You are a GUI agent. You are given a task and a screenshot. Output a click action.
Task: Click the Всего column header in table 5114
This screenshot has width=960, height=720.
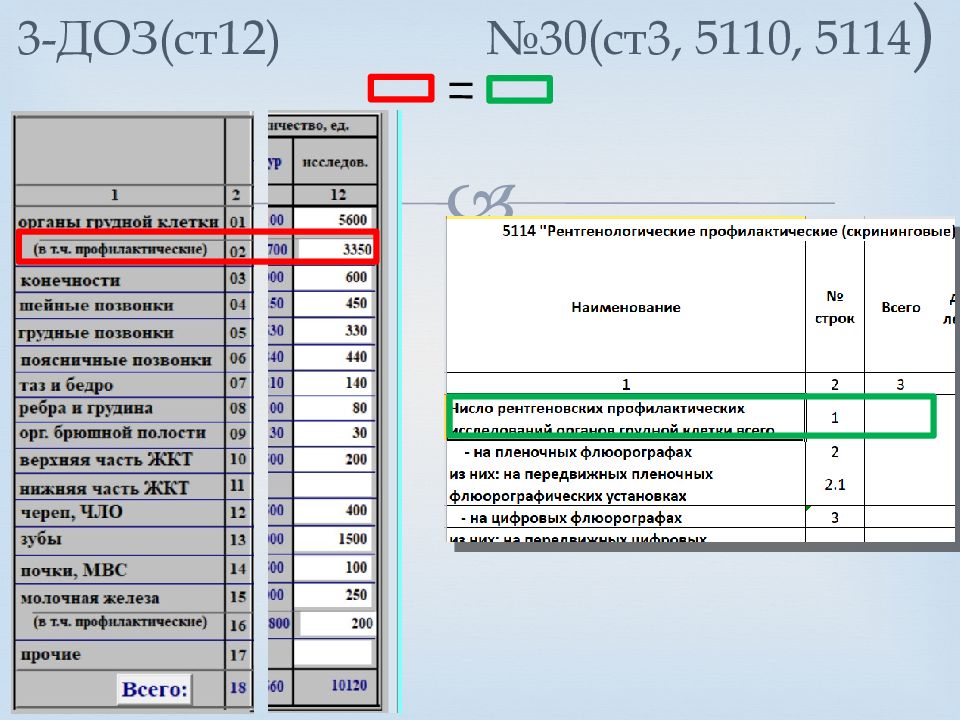[900, 307]
